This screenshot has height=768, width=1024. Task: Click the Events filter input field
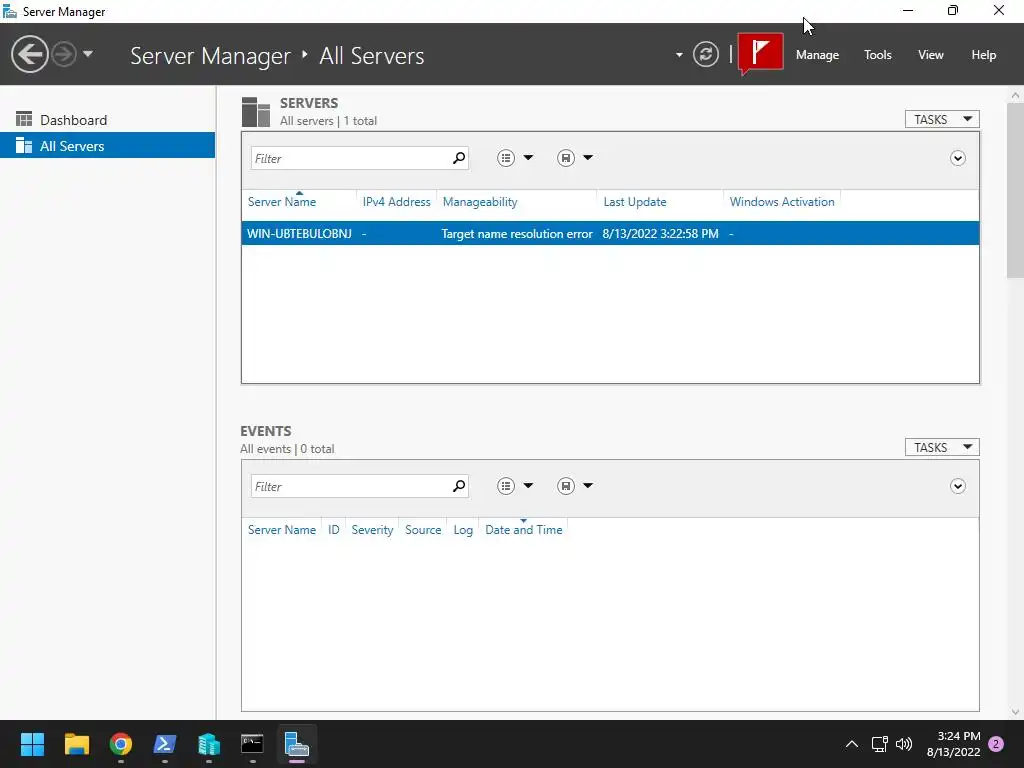click(351, 486)
